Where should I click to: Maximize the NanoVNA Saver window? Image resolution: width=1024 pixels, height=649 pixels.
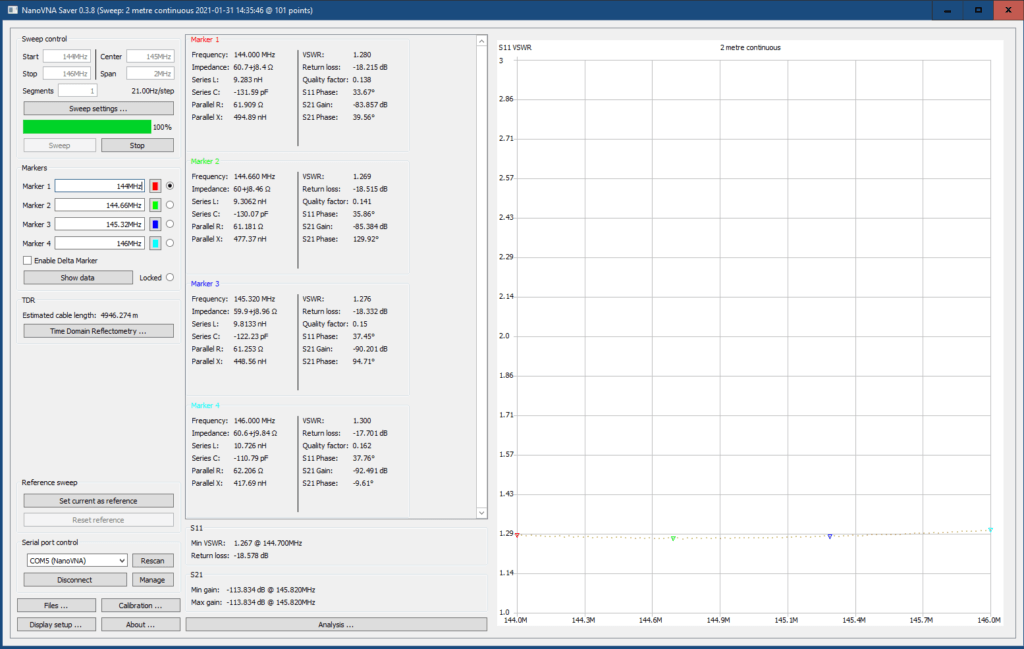click(978, 10)
